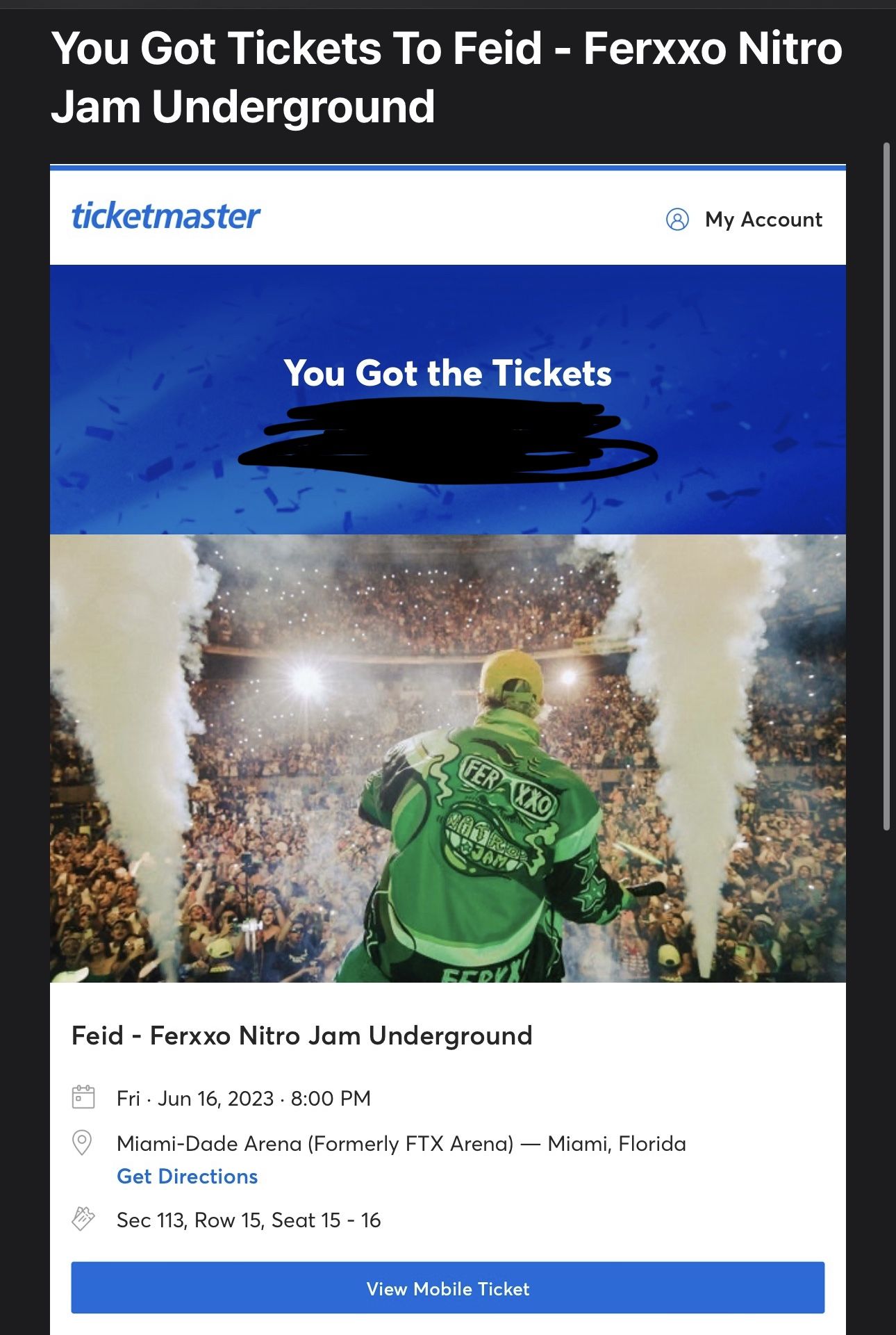Viewport: 896px width, 1335px height.
Task: Click the location pin icon
Action: [82, 1142]
